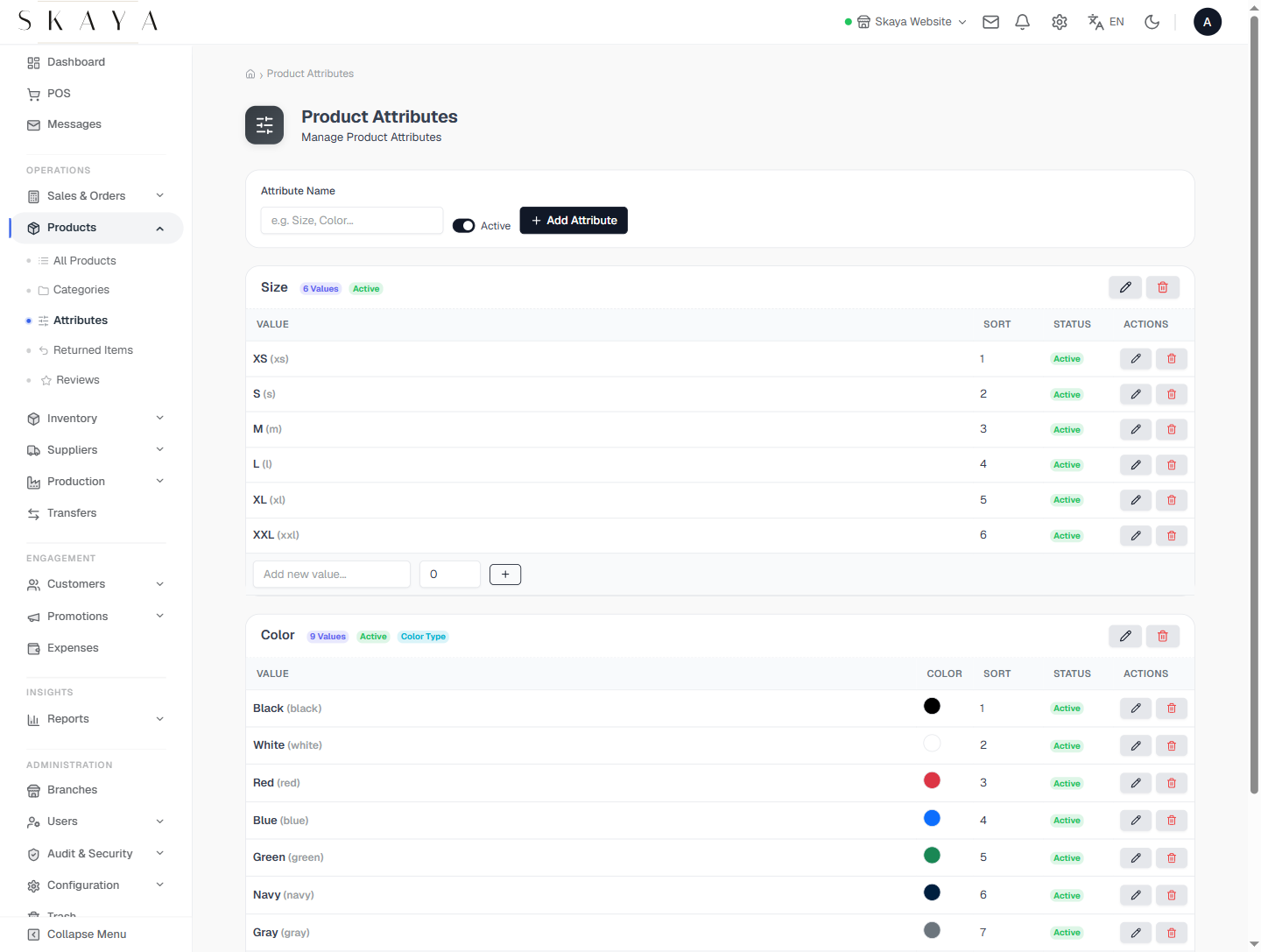
Task: Delete the Size attribute trash icon
Action: 1163,287
